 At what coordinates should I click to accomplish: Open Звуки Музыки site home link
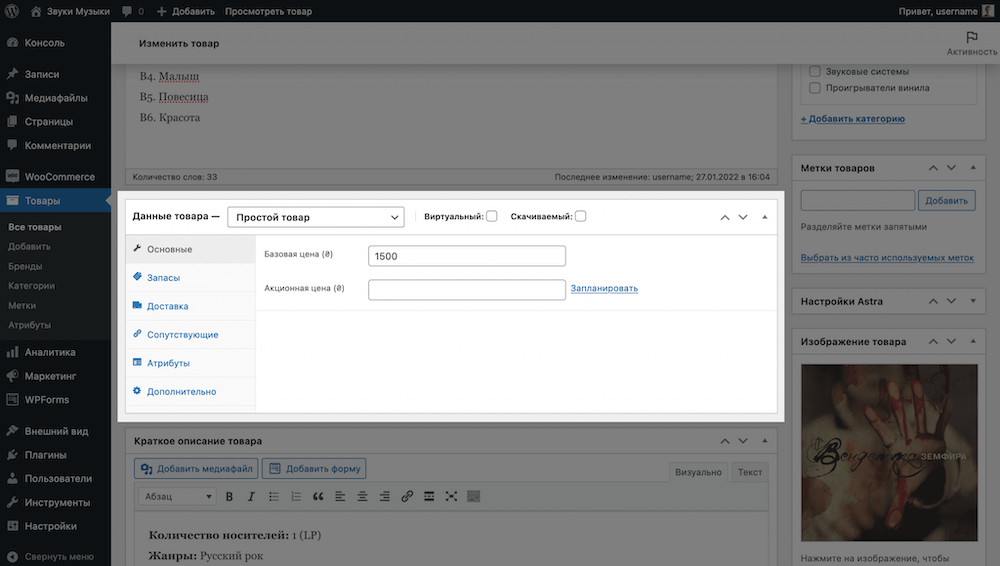(70, 11)
